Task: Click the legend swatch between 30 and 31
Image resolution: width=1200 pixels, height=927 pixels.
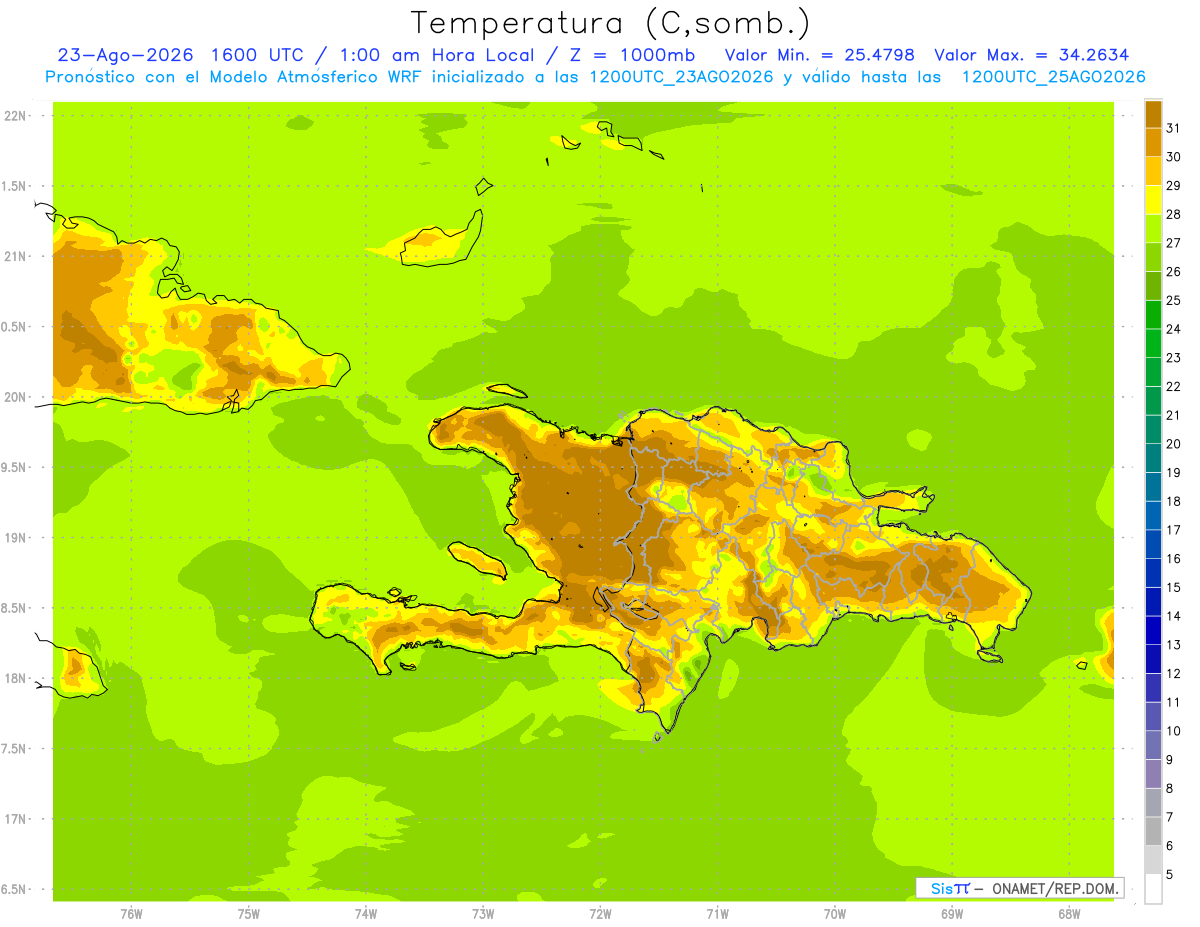Action: [1153, 143]
